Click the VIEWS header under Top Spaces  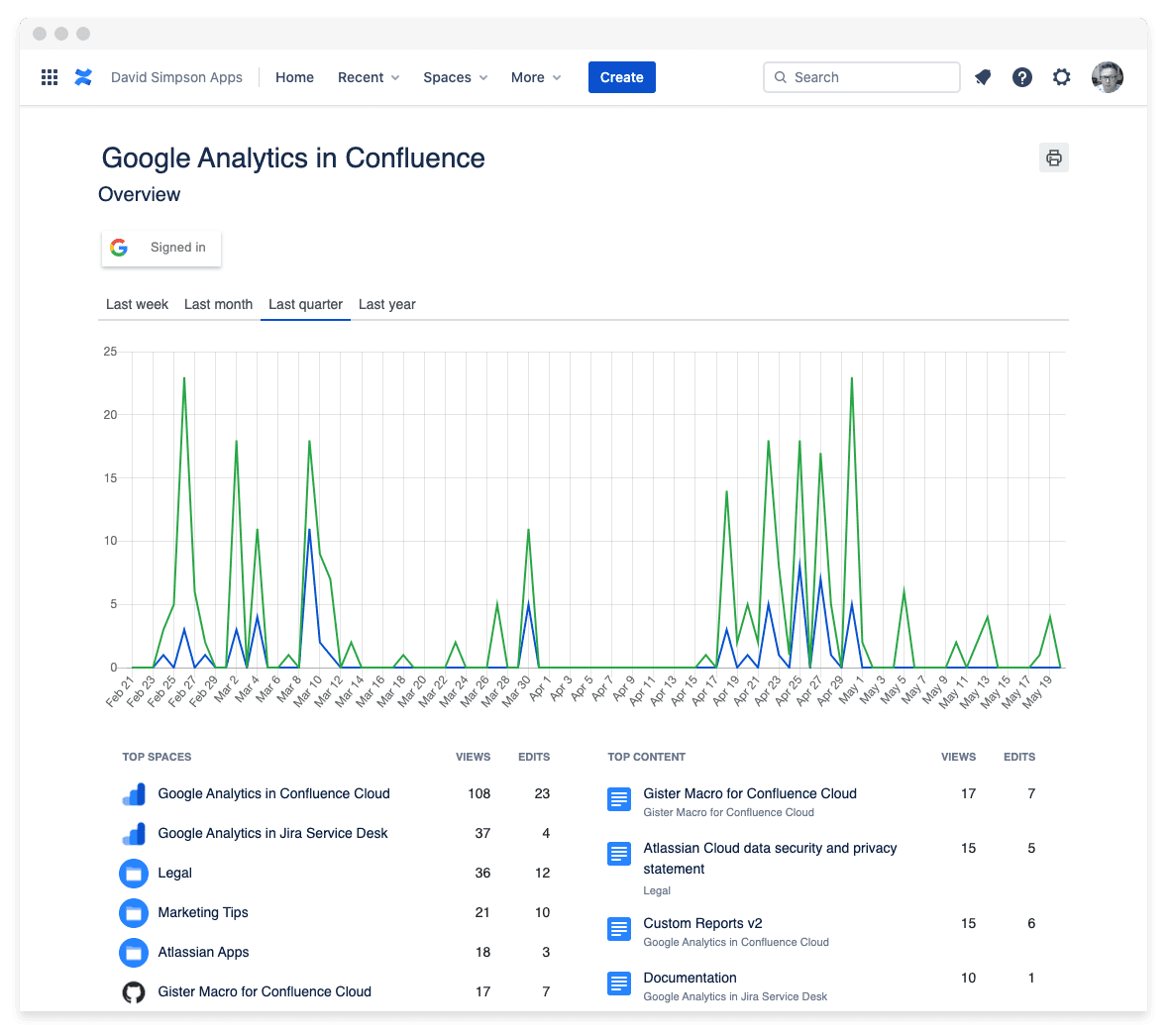point(474,757)
